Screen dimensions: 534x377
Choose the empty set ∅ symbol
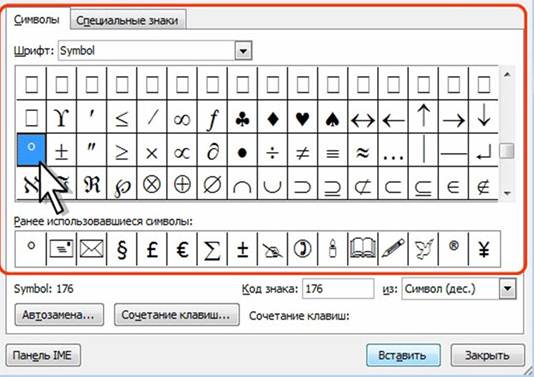[212, 183]
